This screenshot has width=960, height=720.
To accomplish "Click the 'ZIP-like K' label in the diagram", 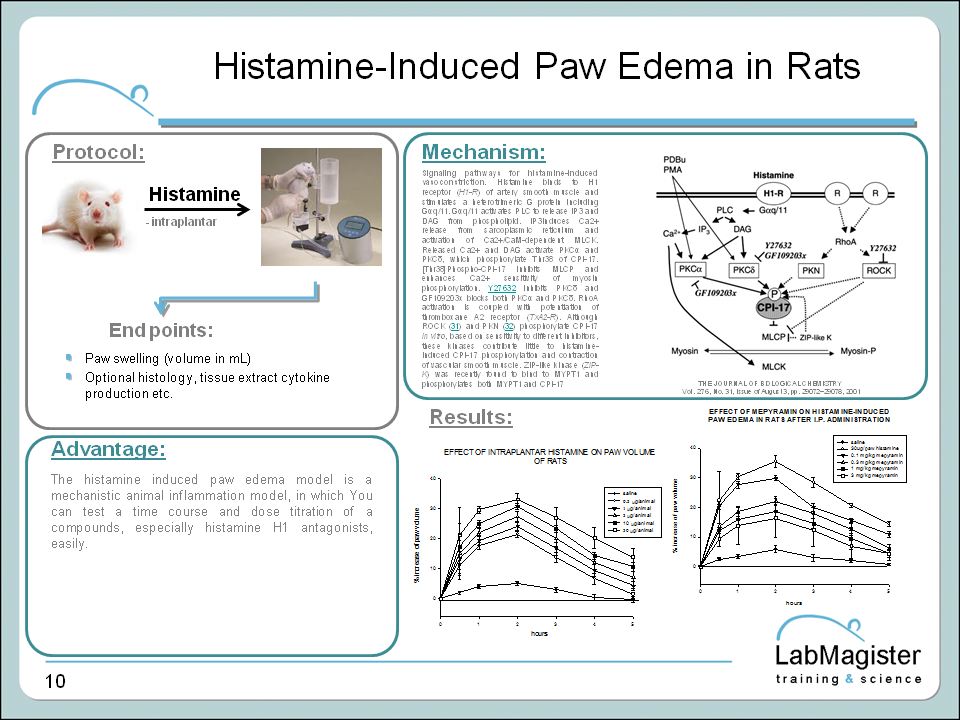I will click(x=816, y=337).
